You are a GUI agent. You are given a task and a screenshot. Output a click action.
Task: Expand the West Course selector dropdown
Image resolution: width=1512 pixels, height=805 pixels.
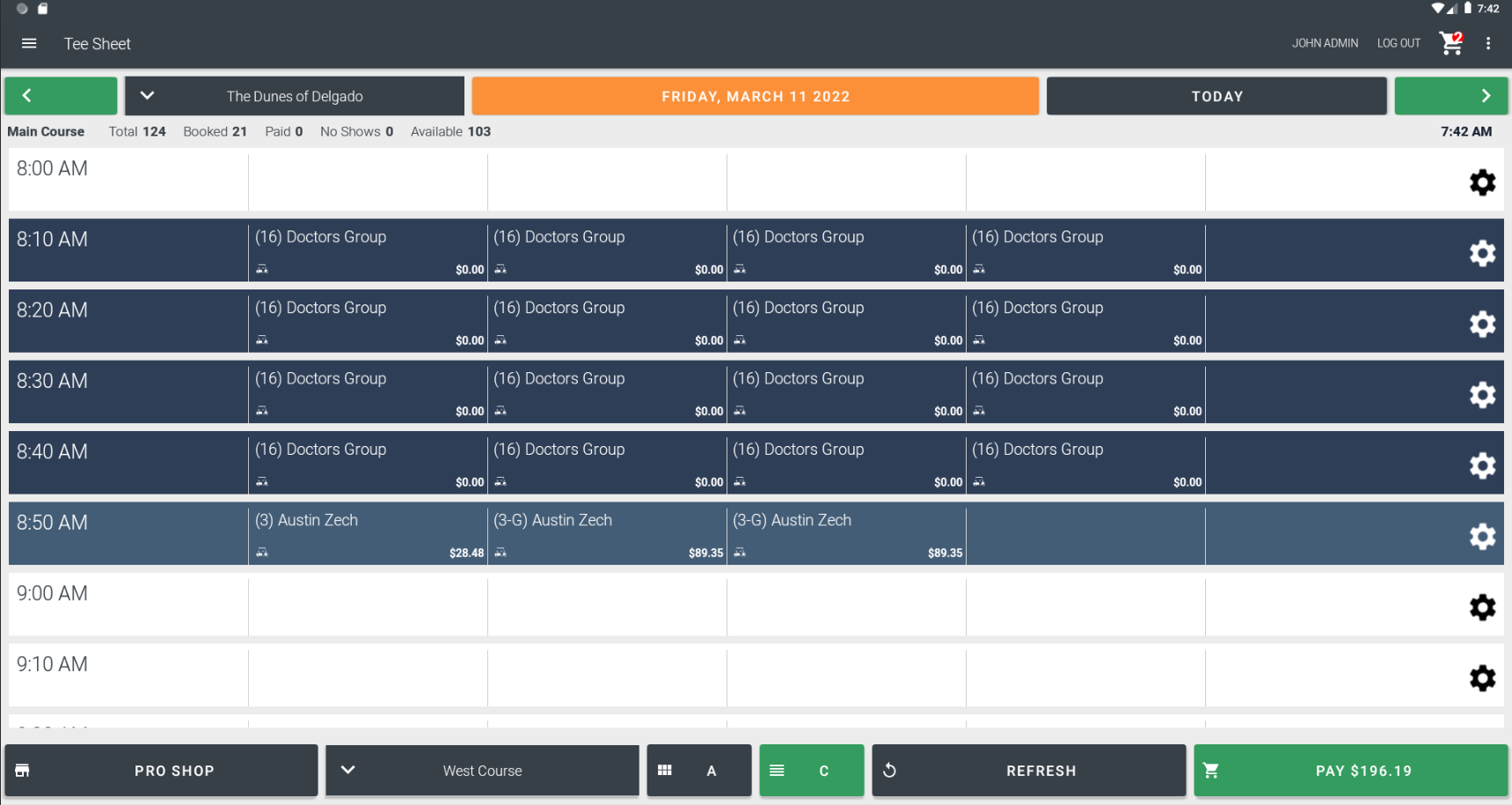click(x=482, y=771)
